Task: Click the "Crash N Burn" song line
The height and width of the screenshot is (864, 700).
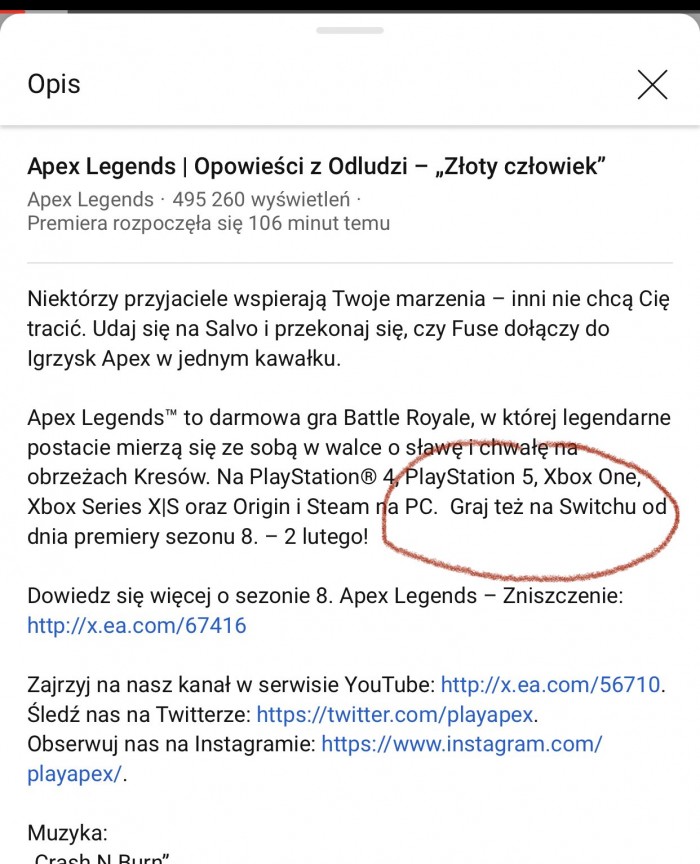Action: [100, 858]
